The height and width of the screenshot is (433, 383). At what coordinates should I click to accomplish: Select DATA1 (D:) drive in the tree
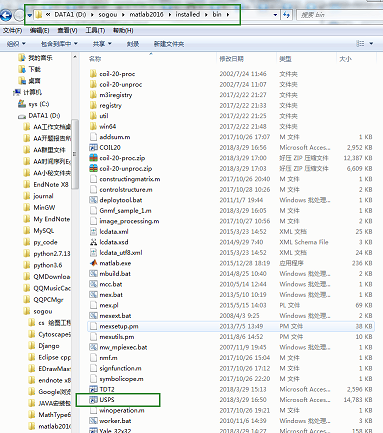click(x=44, y=115)
